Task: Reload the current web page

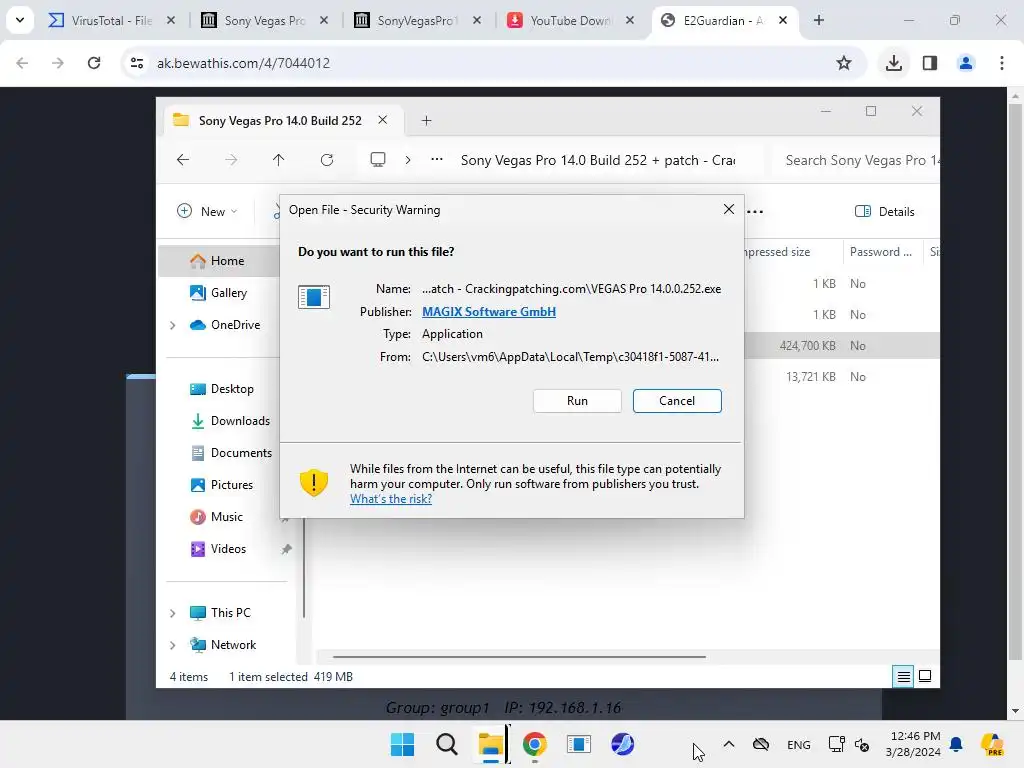Action: pyautogui.click(x=94, y=63)
